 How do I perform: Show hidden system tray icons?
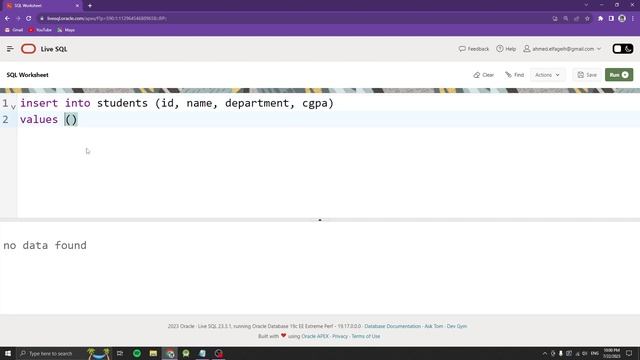pyautogui.click(x=544, y=353)
